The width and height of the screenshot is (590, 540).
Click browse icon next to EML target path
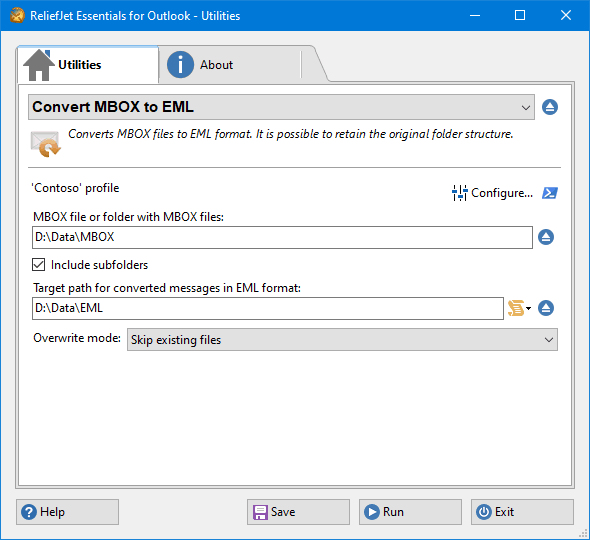click(x=546, y=308)
